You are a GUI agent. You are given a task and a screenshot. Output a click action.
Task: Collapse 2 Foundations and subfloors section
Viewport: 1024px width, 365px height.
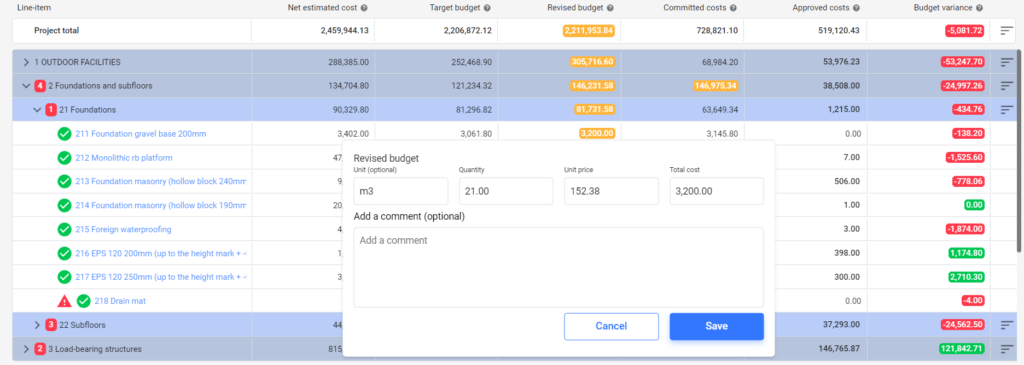coord(26,86)
